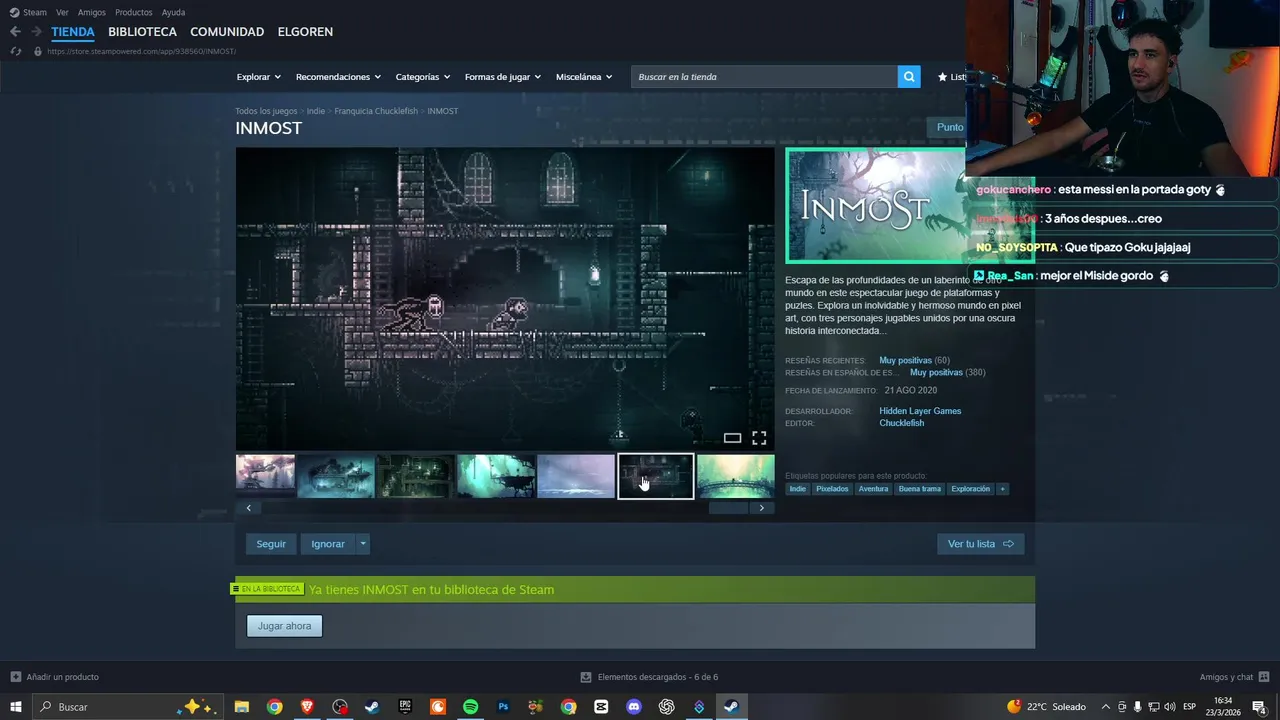1280x720 pixels.
Task: Click the active Steam taskbar icon
Action: tap(731, 707)
